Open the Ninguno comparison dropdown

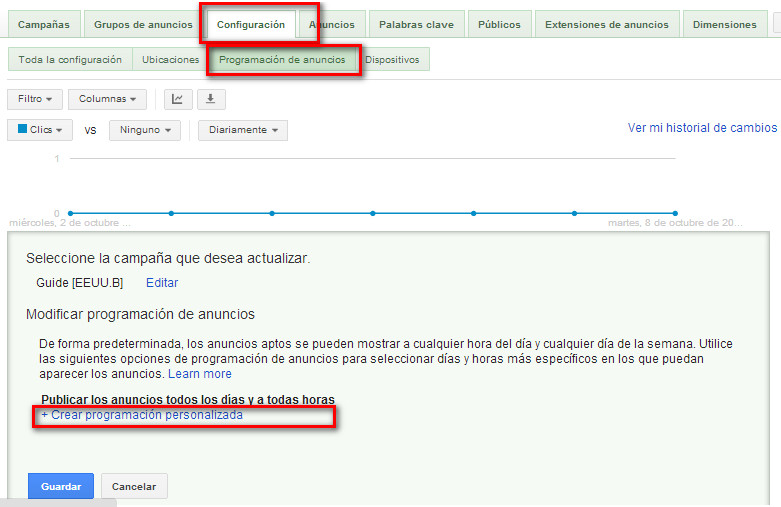[x=144, y=130]
